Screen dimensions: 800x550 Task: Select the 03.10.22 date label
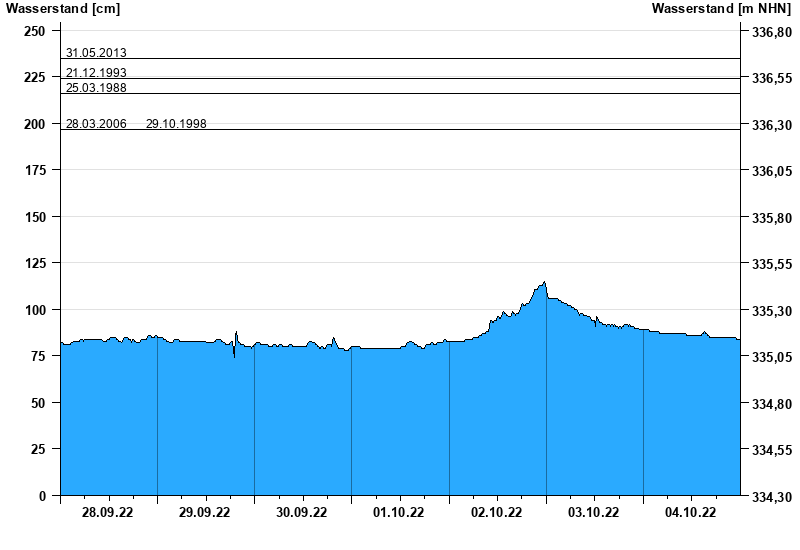tap(594, 513)
